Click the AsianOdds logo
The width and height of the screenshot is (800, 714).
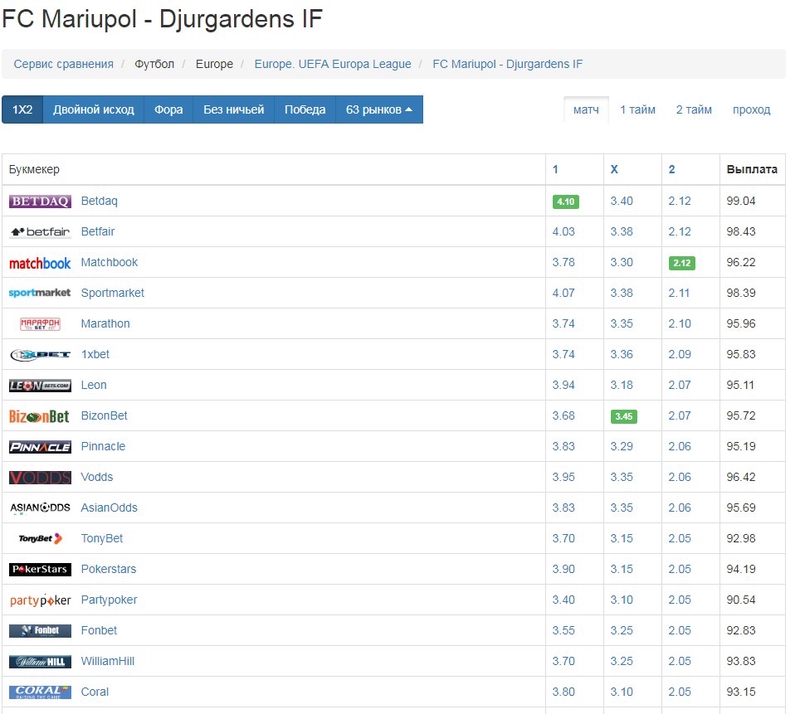point(40,508)
